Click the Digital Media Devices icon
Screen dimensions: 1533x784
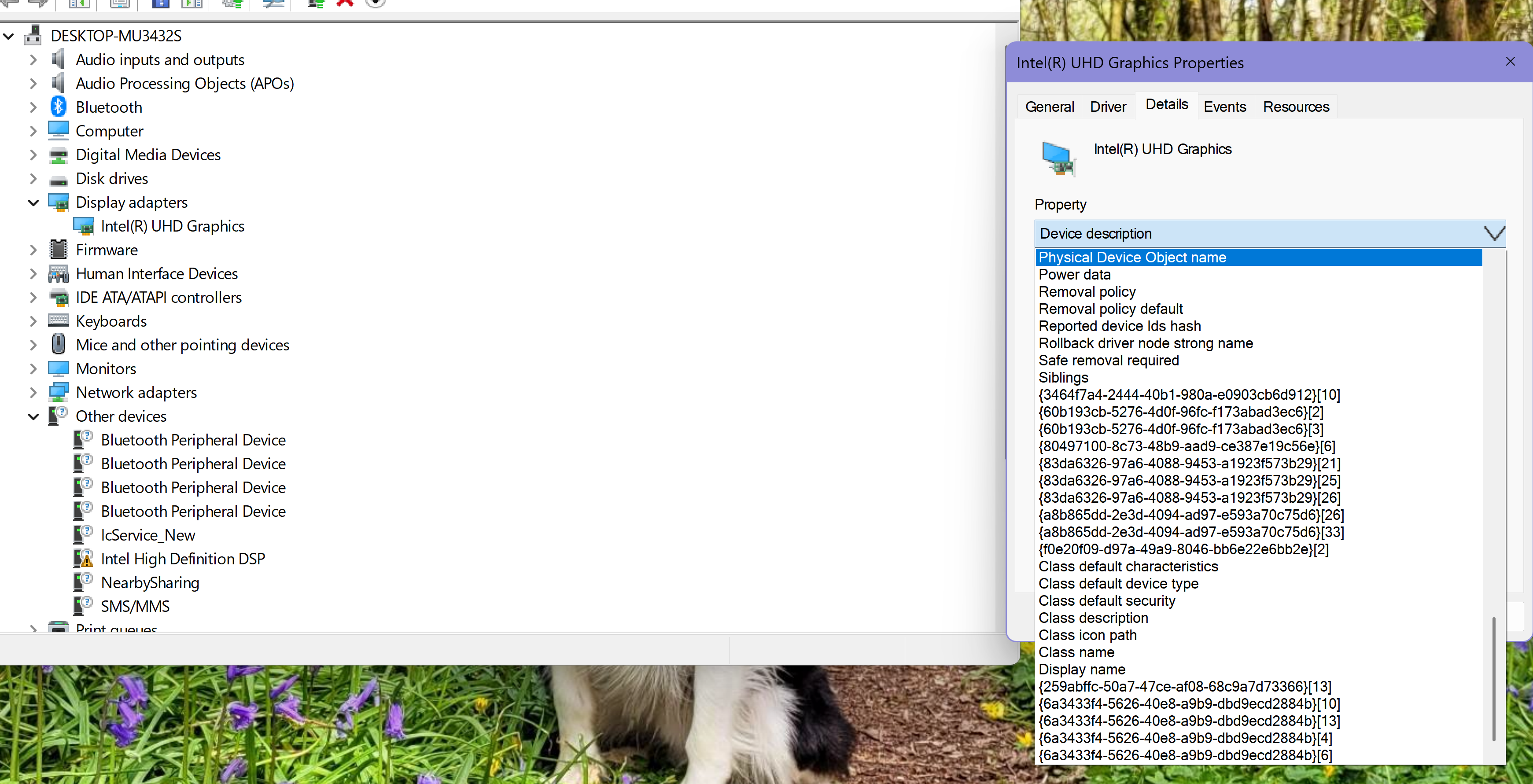(58, 155)
